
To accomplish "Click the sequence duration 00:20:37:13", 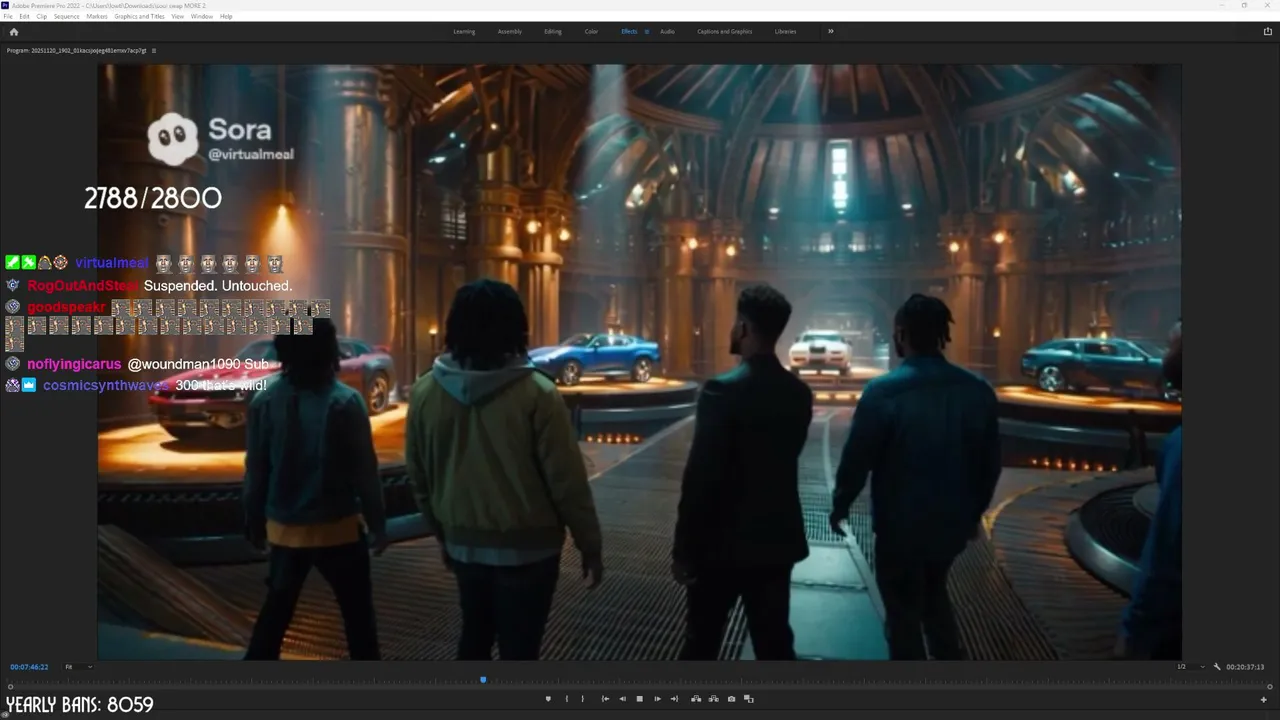I will tap(1245, 667).
